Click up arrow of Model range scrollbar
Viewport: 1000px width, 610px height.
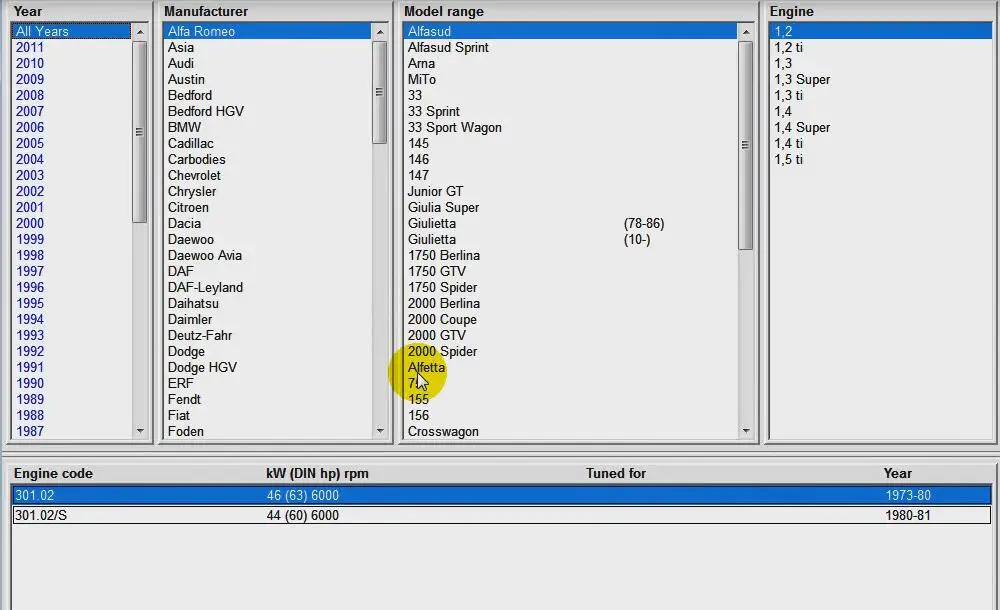(x=746, y=31)
